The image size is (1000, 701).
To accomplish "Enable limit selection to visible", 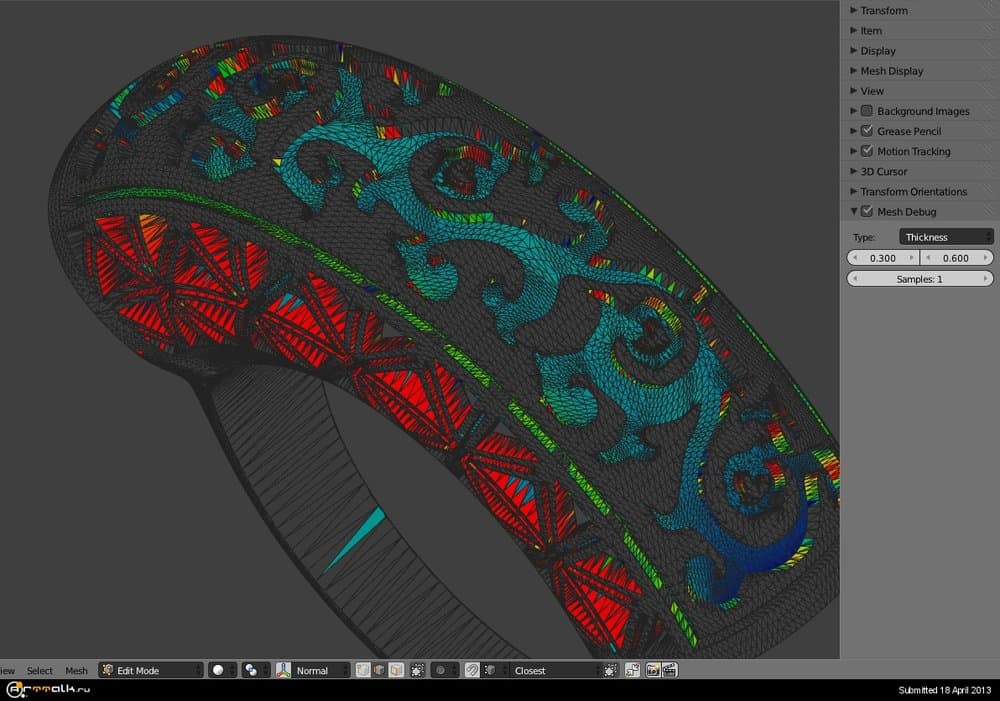I will pyautogui.click(x=417, y=670).
